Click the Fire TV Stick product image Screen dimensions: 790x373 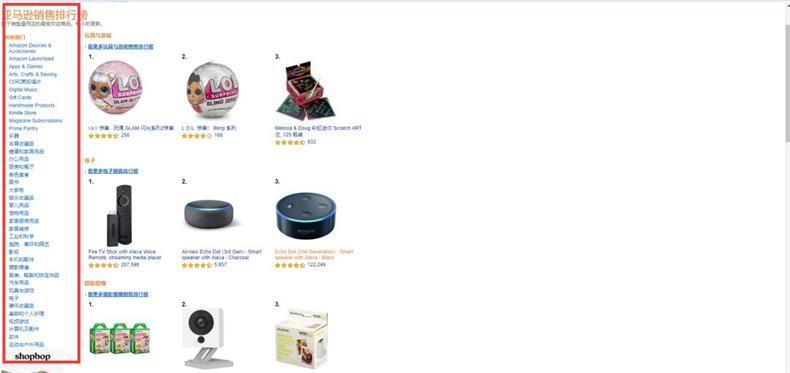point(120,215)
